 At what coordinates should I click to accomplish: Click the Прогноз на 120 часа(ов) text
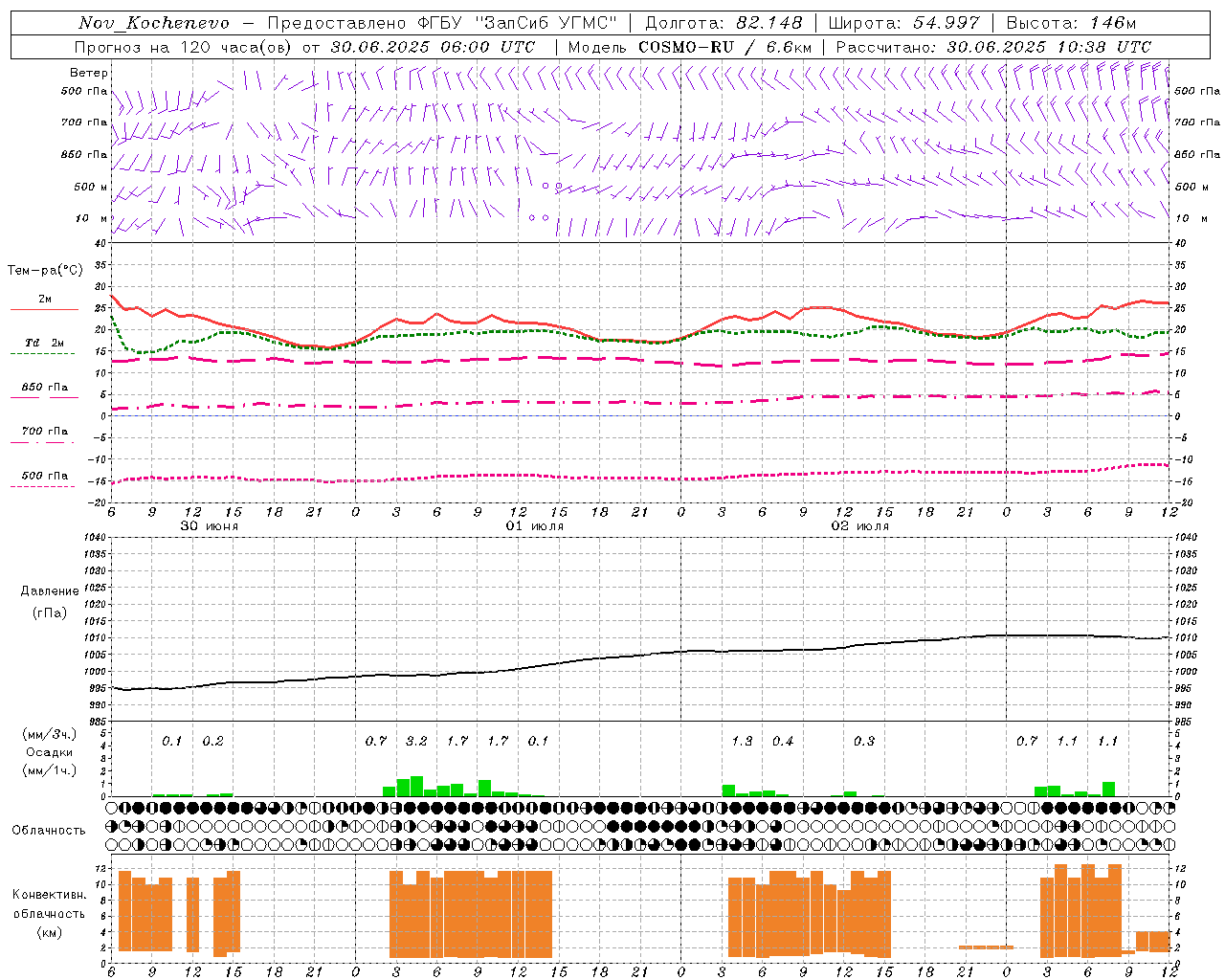tap(185, 47)
